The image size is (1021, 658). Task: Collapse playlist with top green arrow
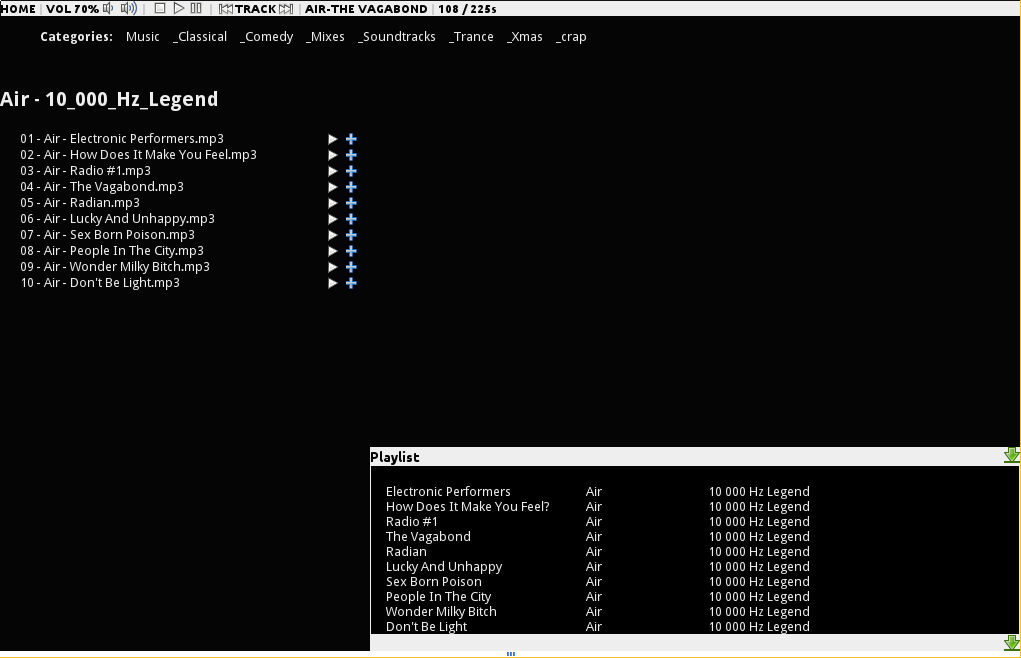(1011, 456)
